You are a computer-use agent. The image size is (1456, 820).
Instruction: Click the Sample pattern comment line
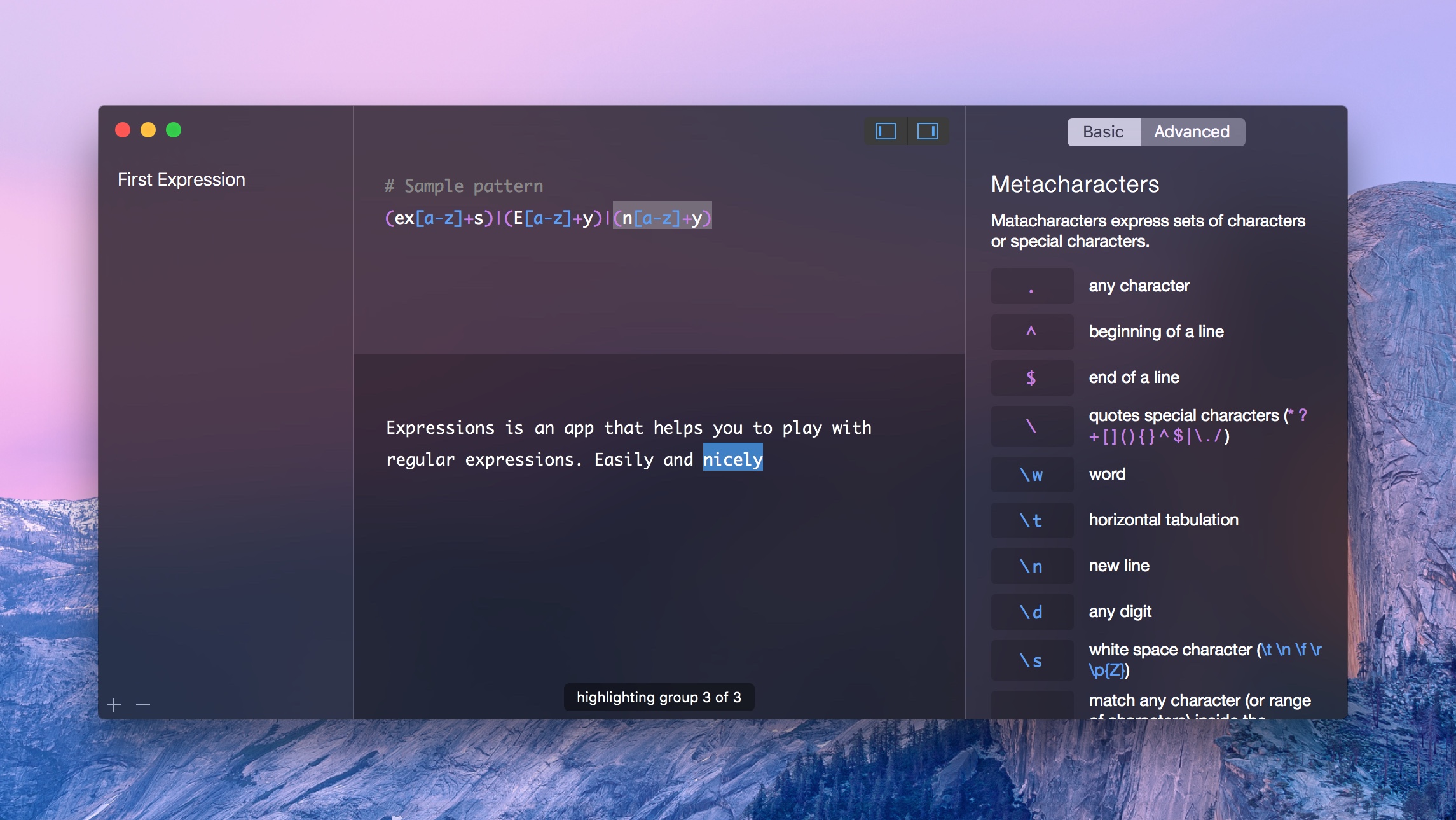click(464, 186)
